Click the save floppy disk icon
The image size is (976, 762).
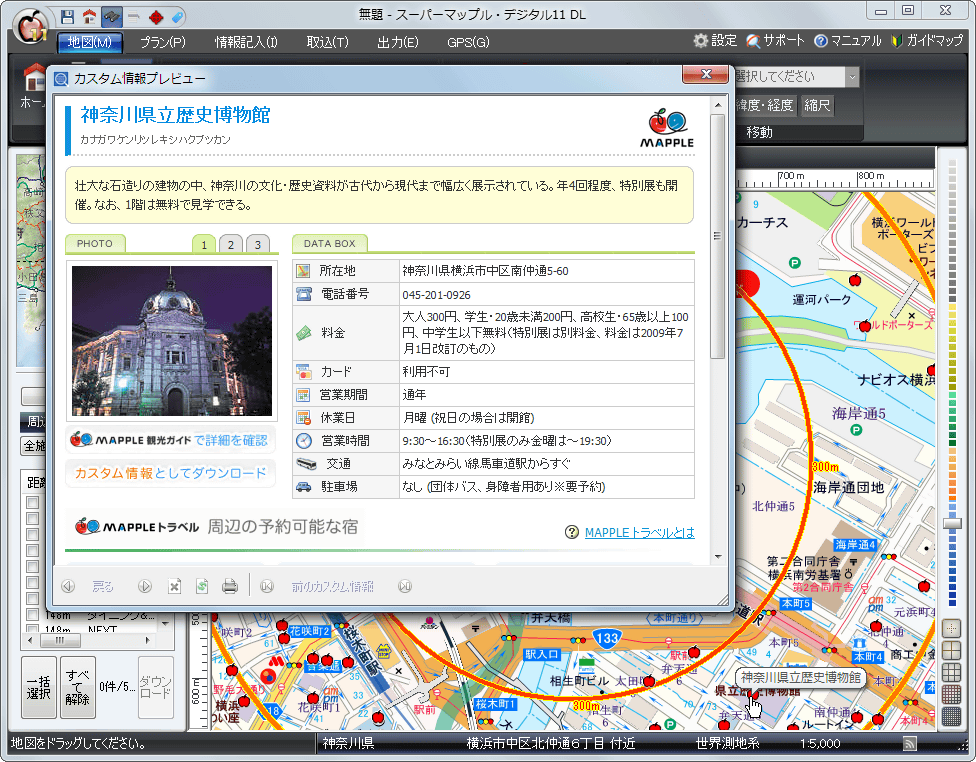pyautogui.click(x=68, y=17)
